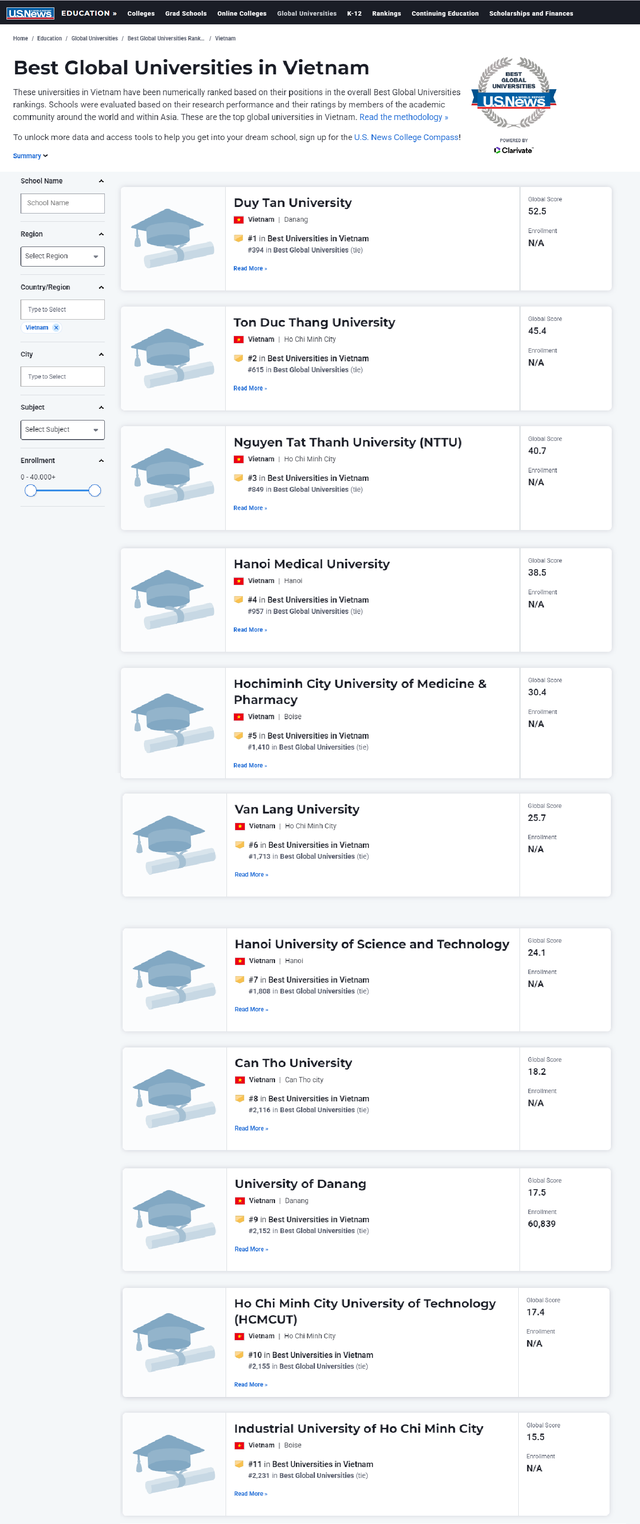Open Read More for Ton Duc Thang University
This screenshot has height=1524, width=640.
tap(250, 388)
